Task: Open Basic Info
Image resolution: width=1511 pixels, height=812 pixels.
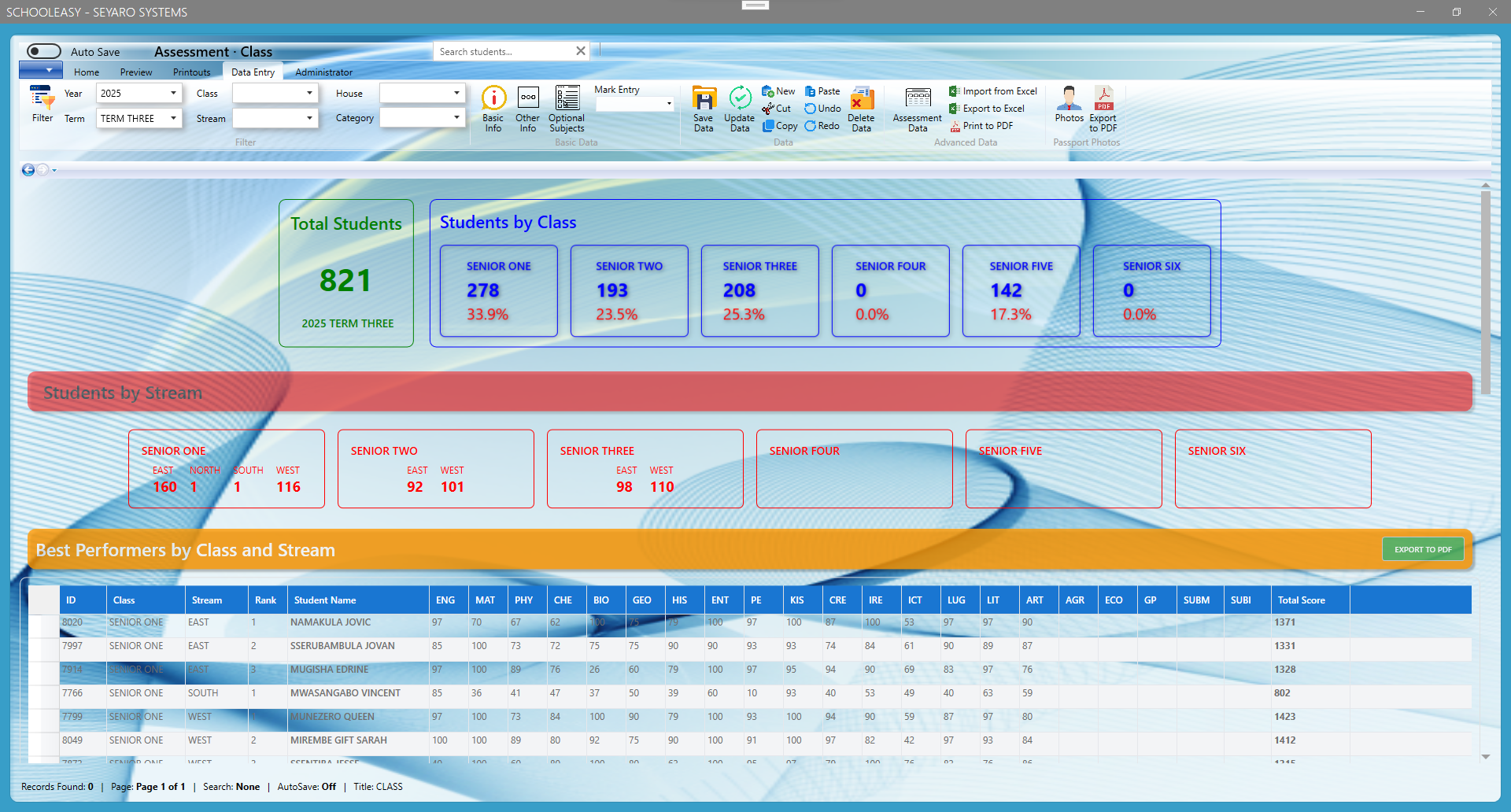Action: pos(493,108)
